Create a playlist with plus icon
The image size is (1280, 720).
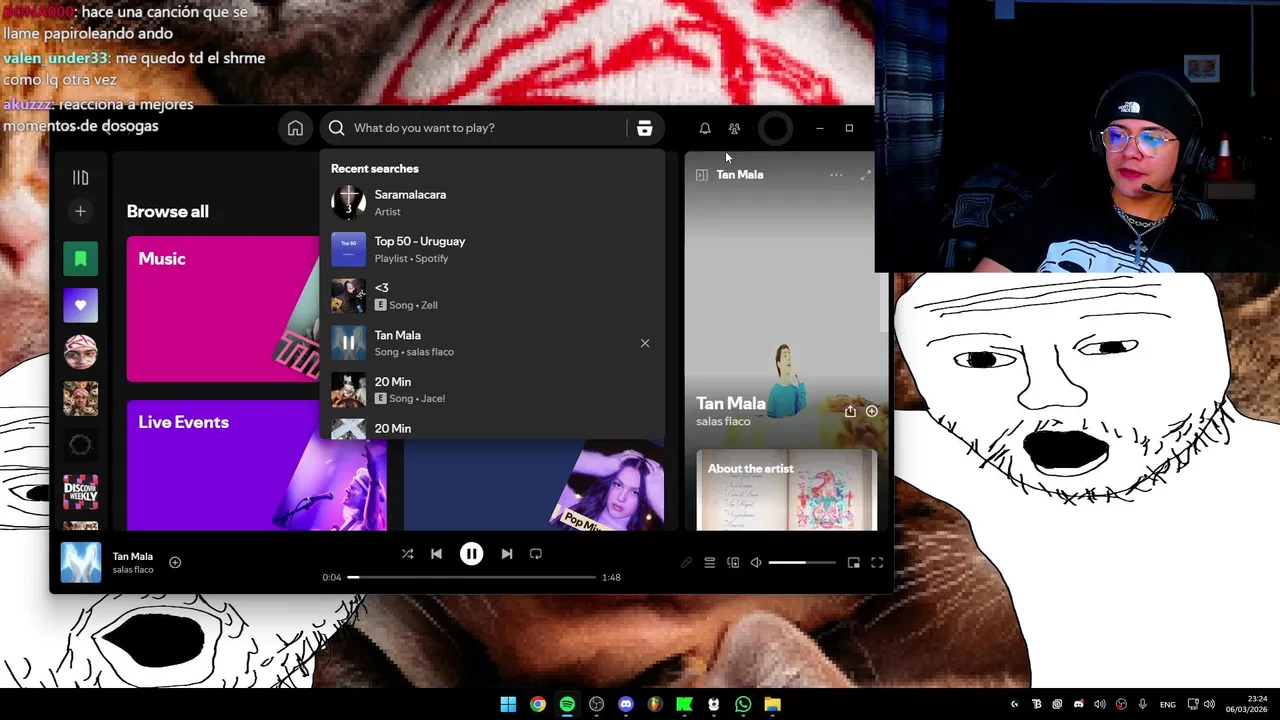(x=81, y=211)
